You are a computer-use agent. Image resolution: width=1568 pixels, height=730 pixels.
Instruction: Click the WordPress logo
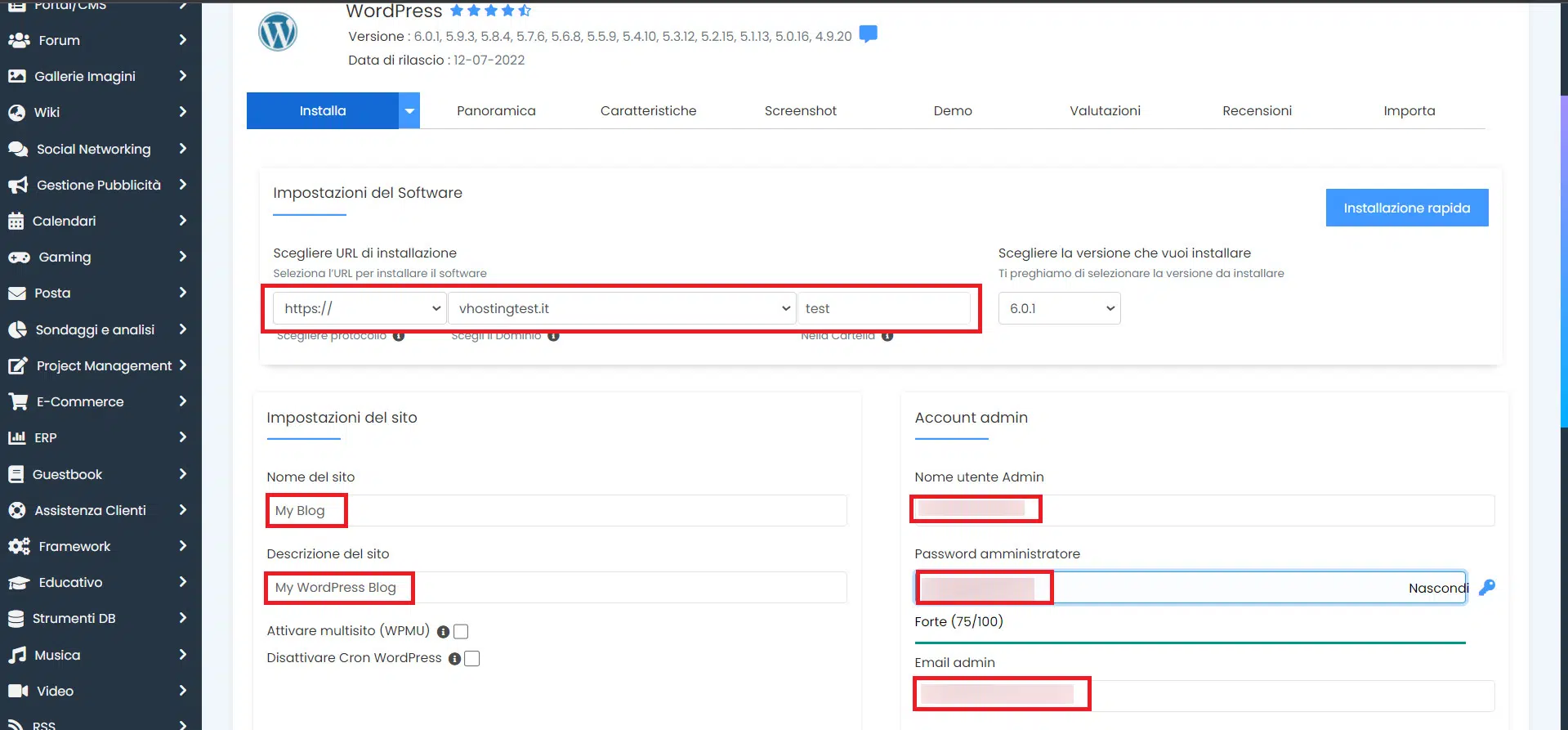click(278, 32)
